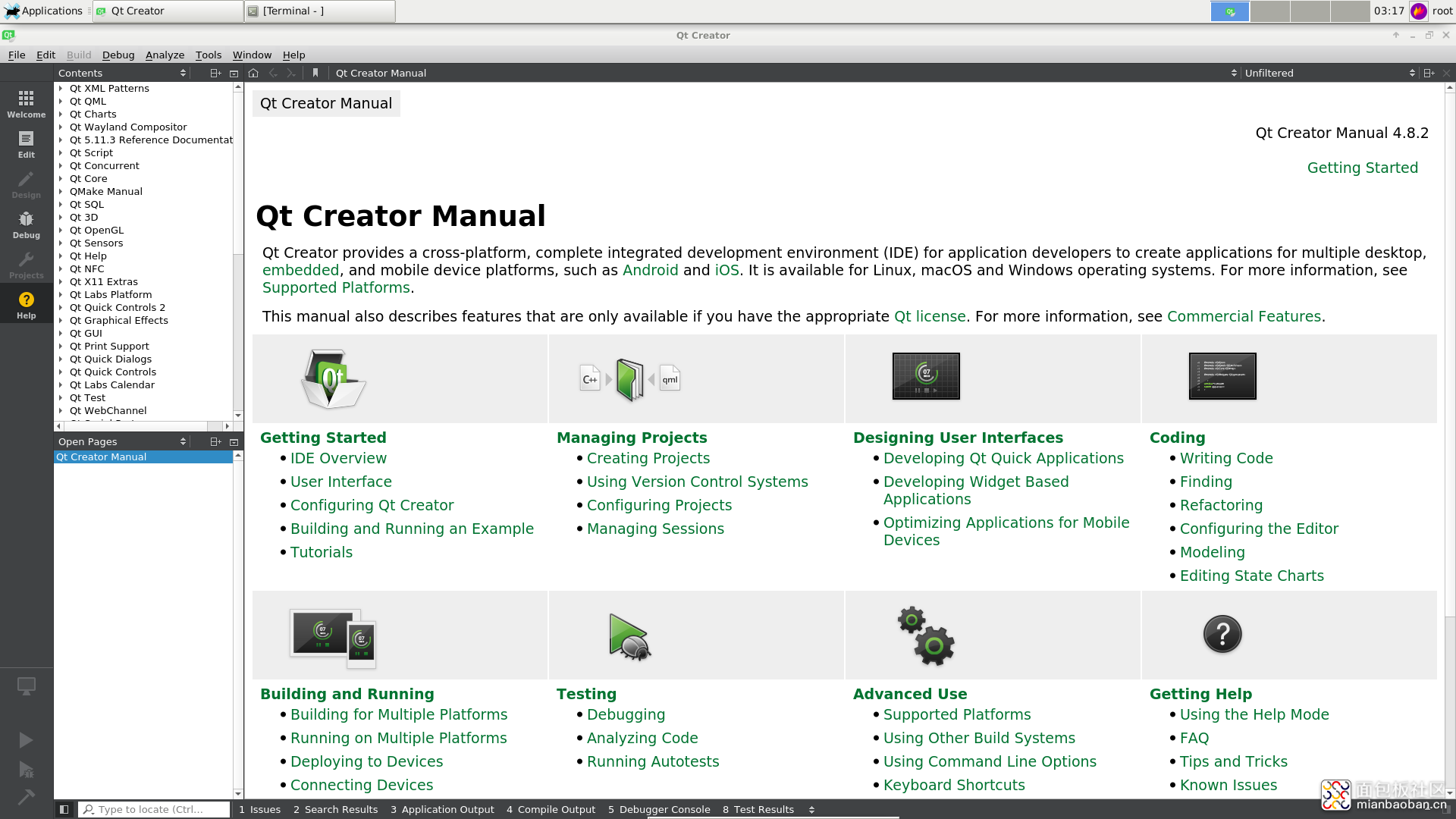The image size is (1456, 819).
Task: Open the Commercial Features link
Action: 1244,316
